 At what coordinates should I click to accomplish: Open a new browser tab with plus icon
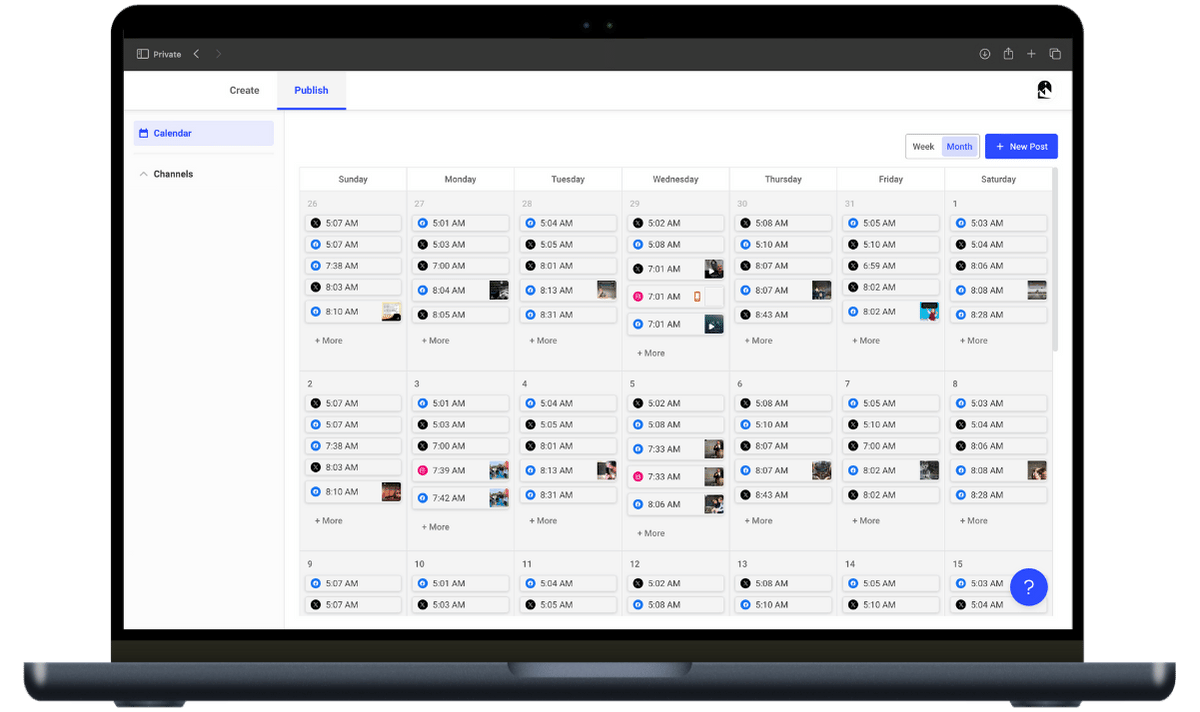(1031, 54)
